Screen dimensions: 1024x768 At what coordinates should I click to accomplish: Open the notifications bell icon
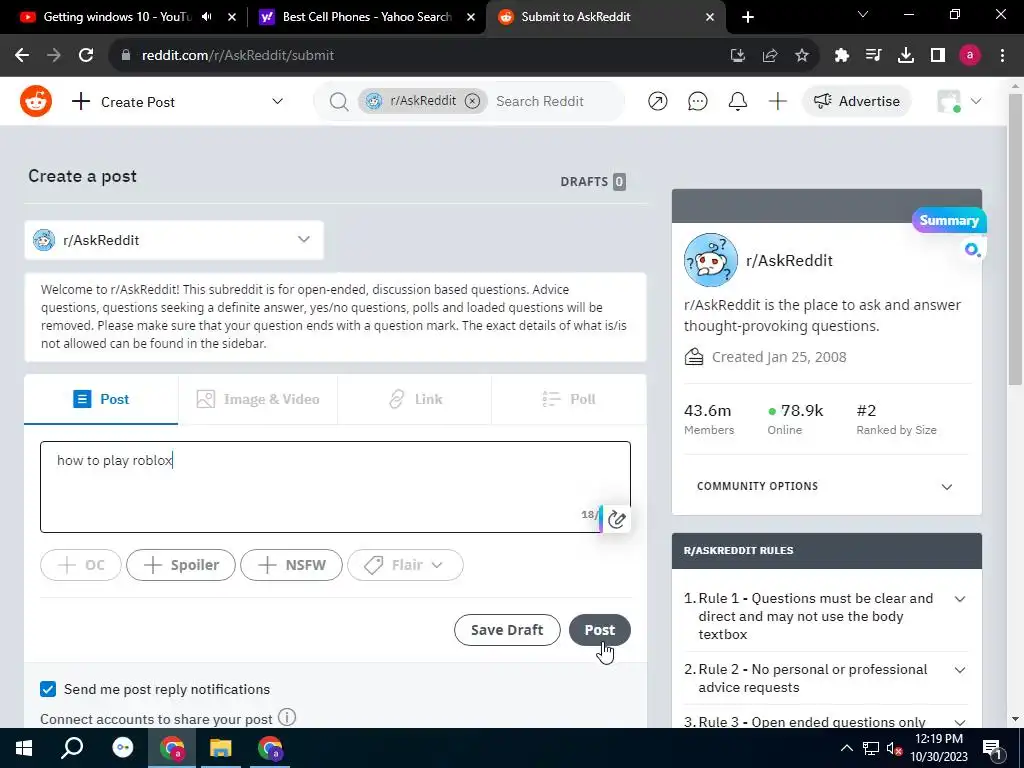point(737,101)
